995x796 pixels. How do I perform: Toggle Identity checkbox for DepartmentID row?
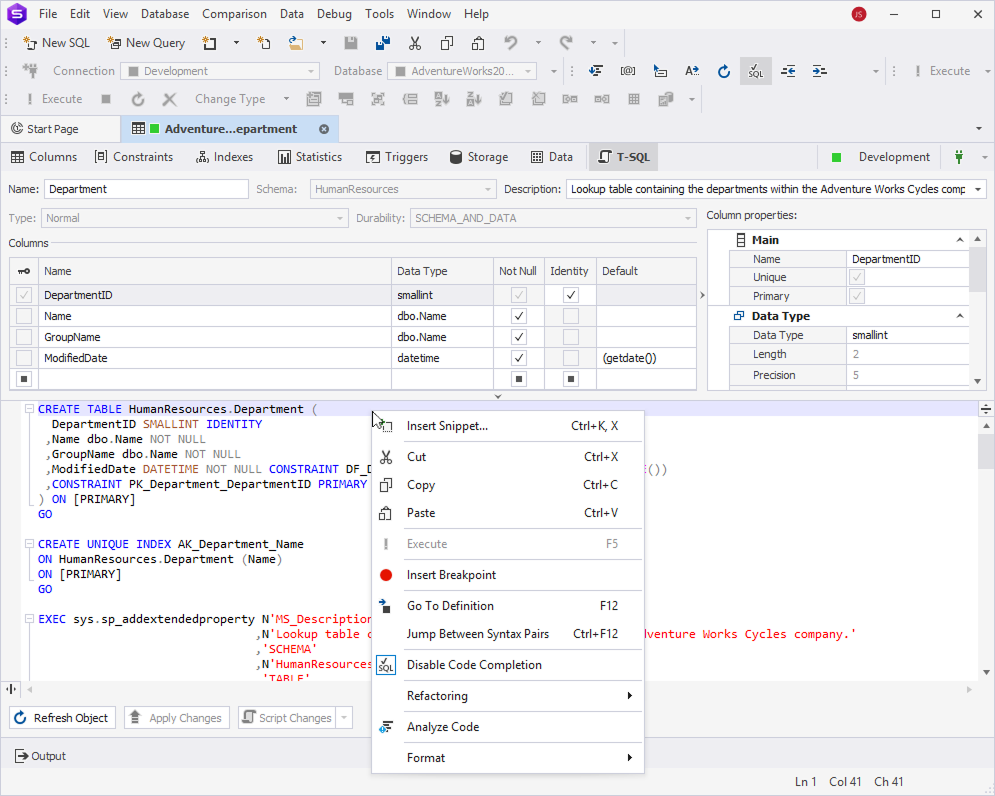[x=570, y=295]
